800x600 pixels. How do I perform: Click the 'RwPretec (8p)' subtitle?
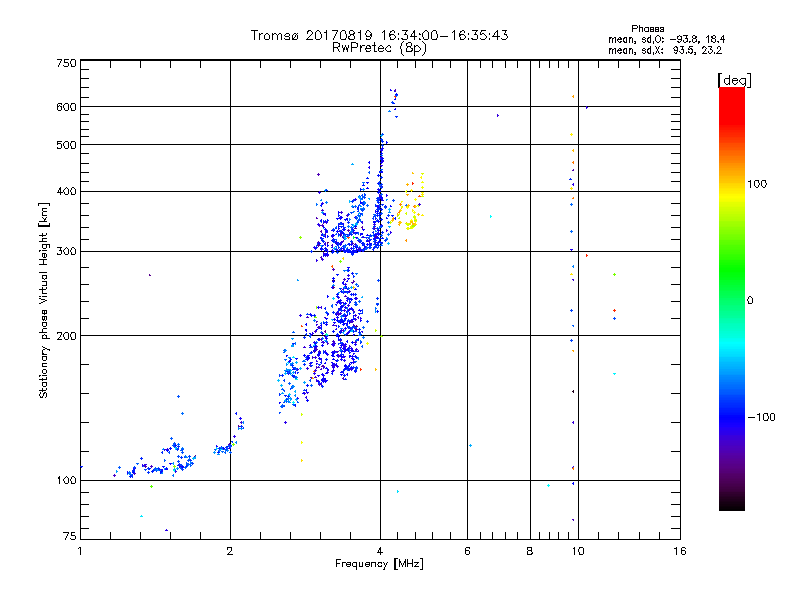[x=379, y=48]
